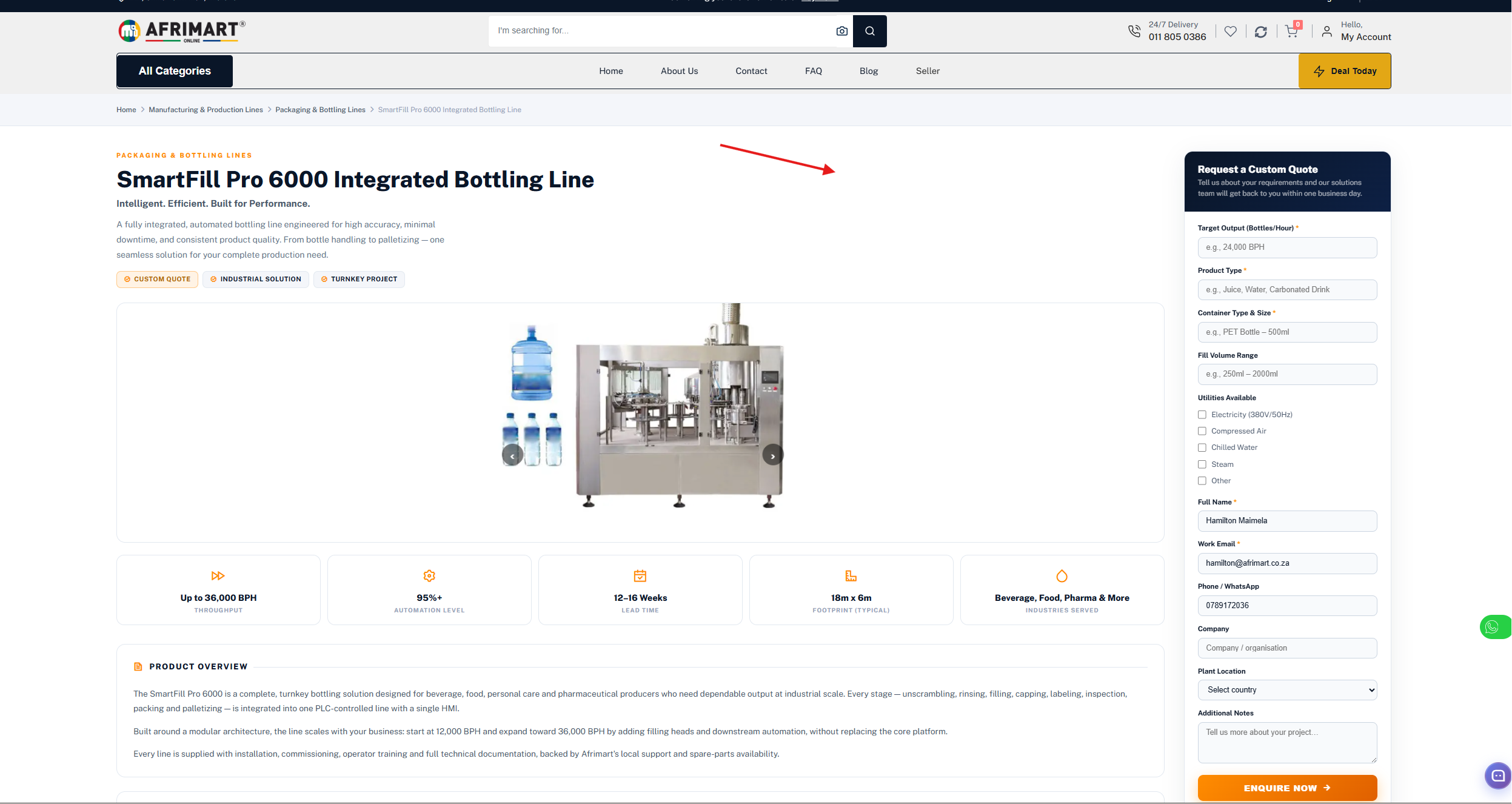Image resolution: width=1512 pixels, height=804 pixels.
Task: Check Electricity (380V/50Hz) utility
Action: tap(1202, 415)
